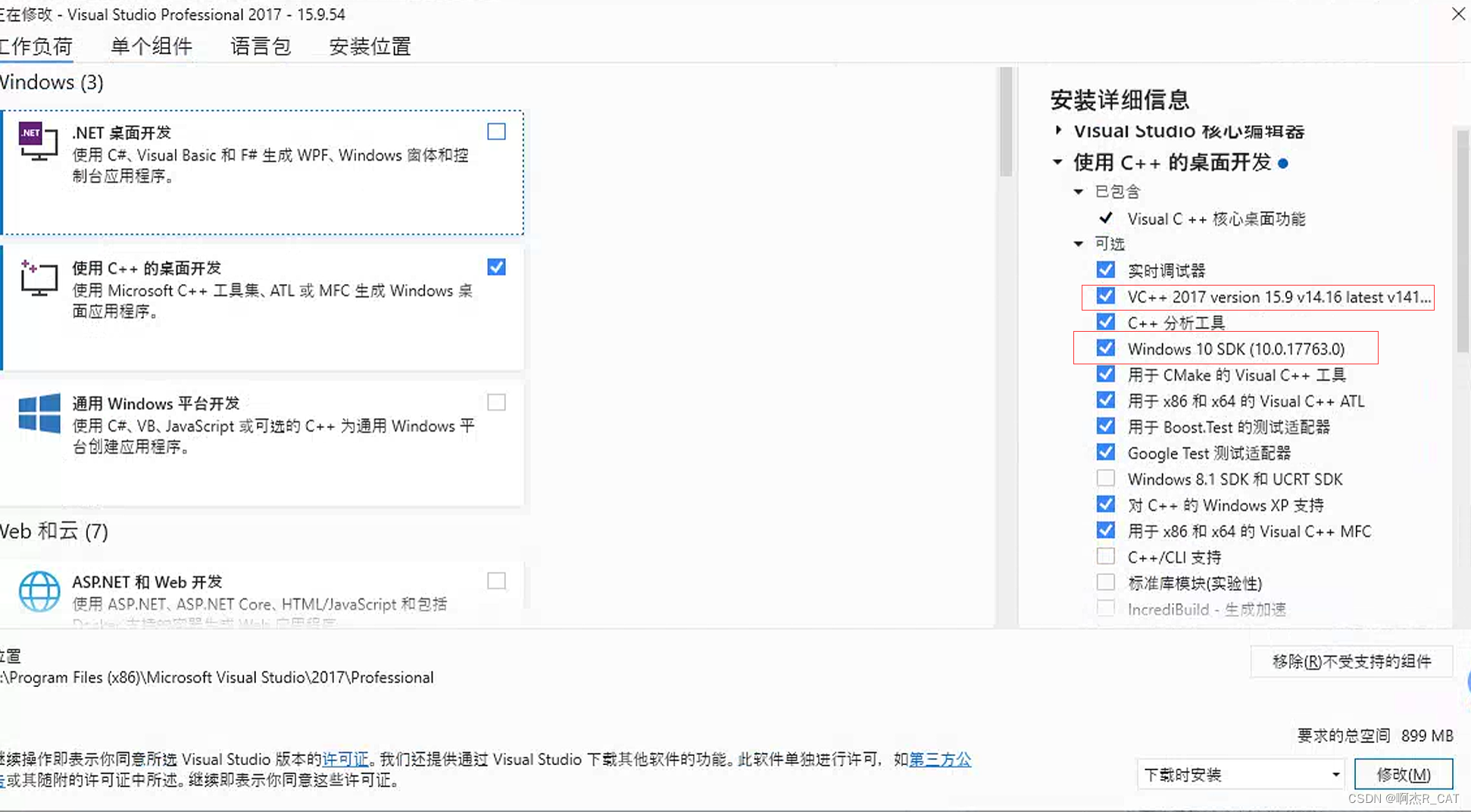
Task: Click the installation details panel scrollbar
Action: coord(1462,241)
